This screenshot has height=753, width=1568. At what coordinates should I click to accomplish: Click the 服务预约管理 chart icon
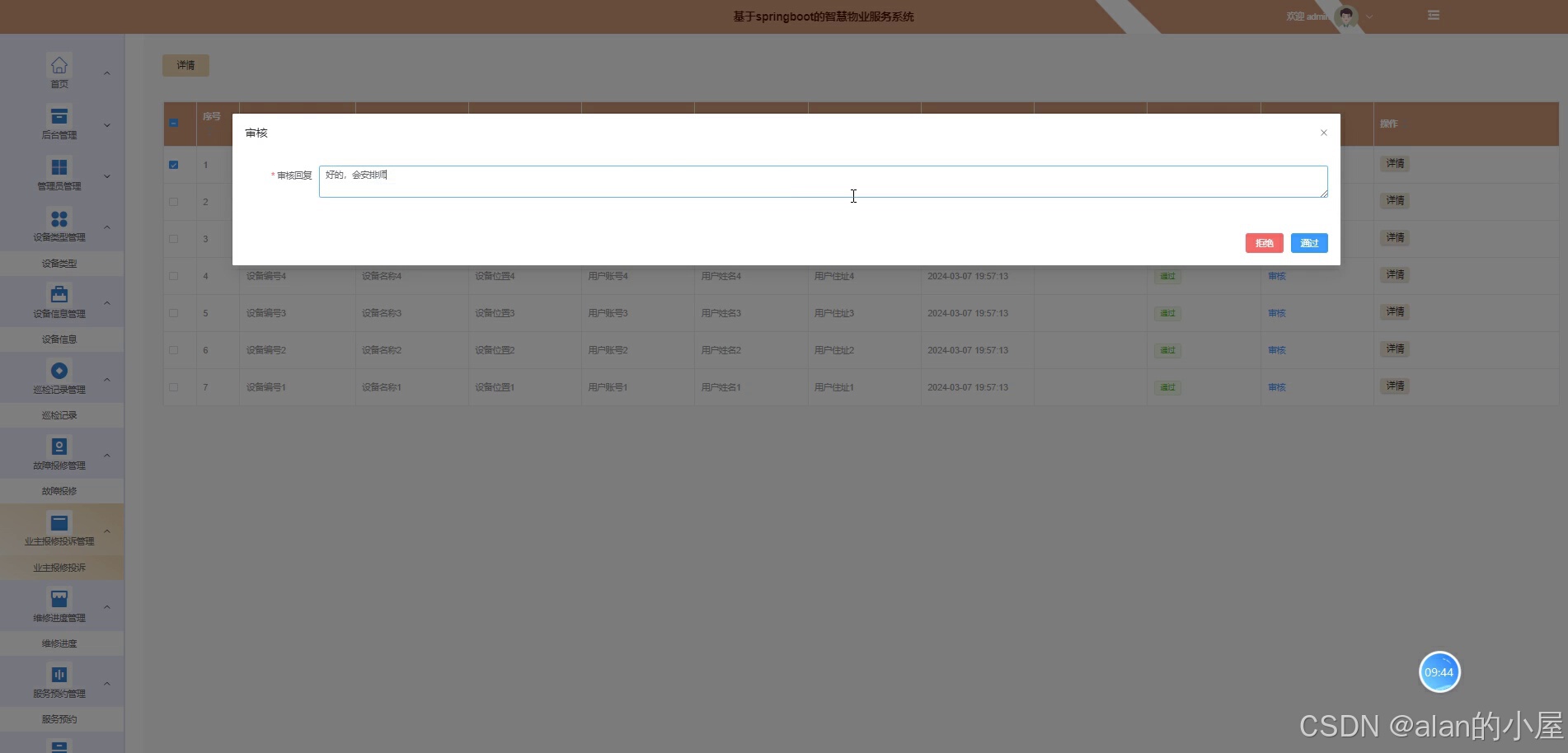[59, 675]
